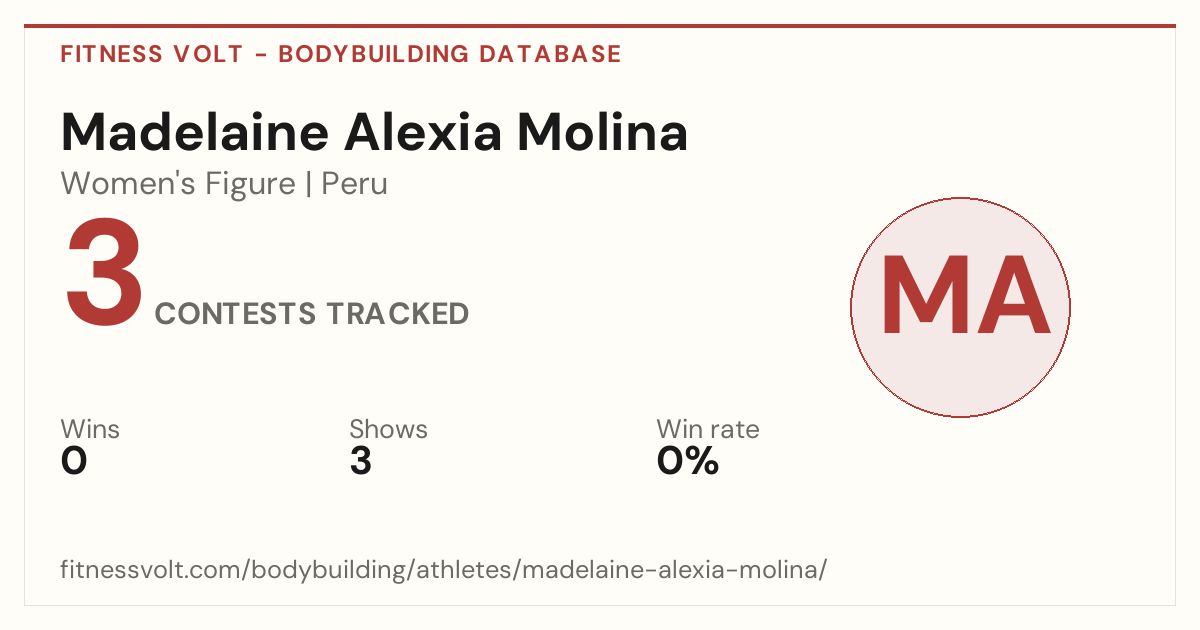
Task: Click the Fitness Volt Bodybuilding Database header
Action: coord(341,54)
